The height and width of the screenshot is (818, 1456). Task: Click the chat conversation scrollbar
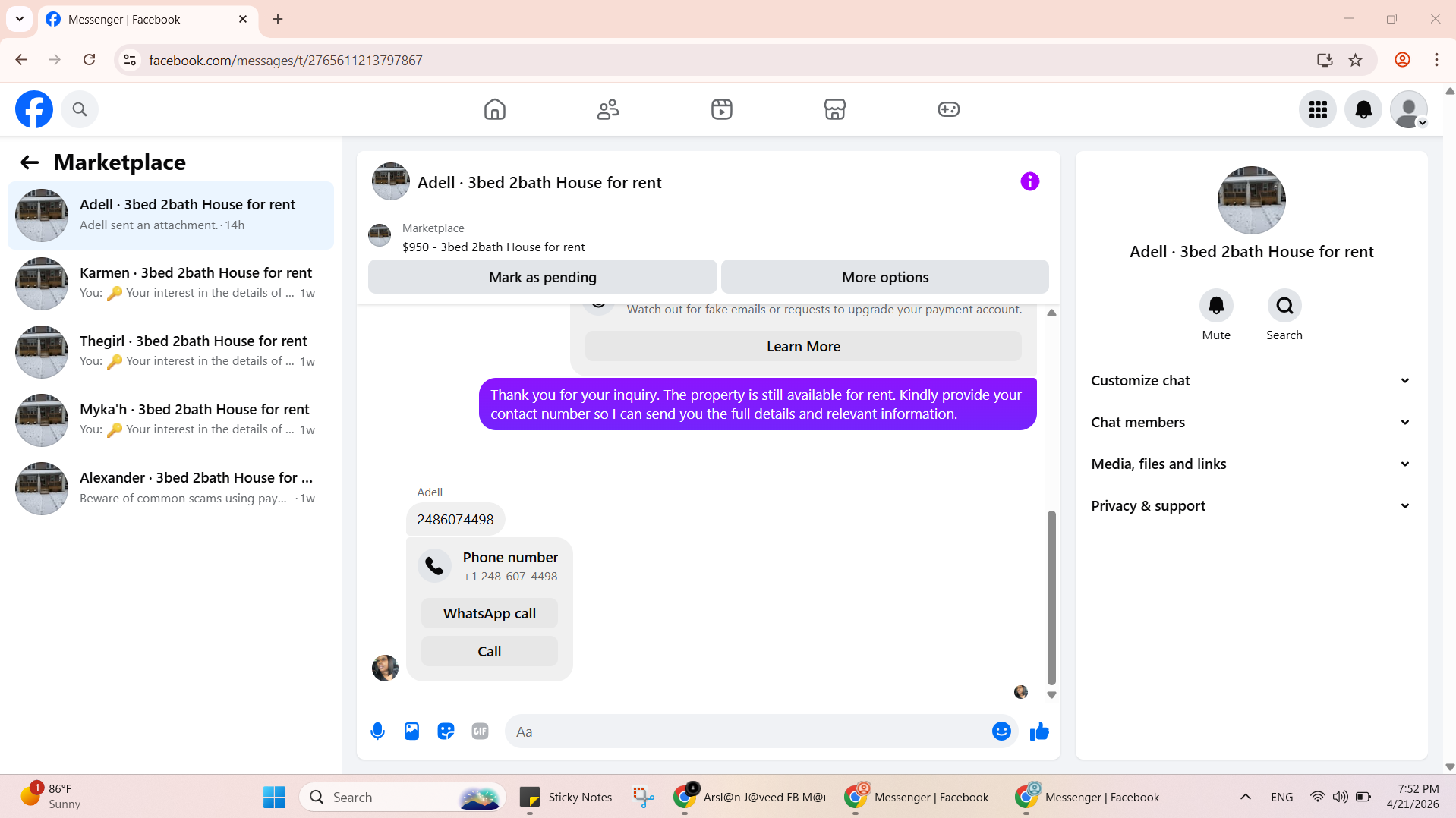click(1051, 598)
